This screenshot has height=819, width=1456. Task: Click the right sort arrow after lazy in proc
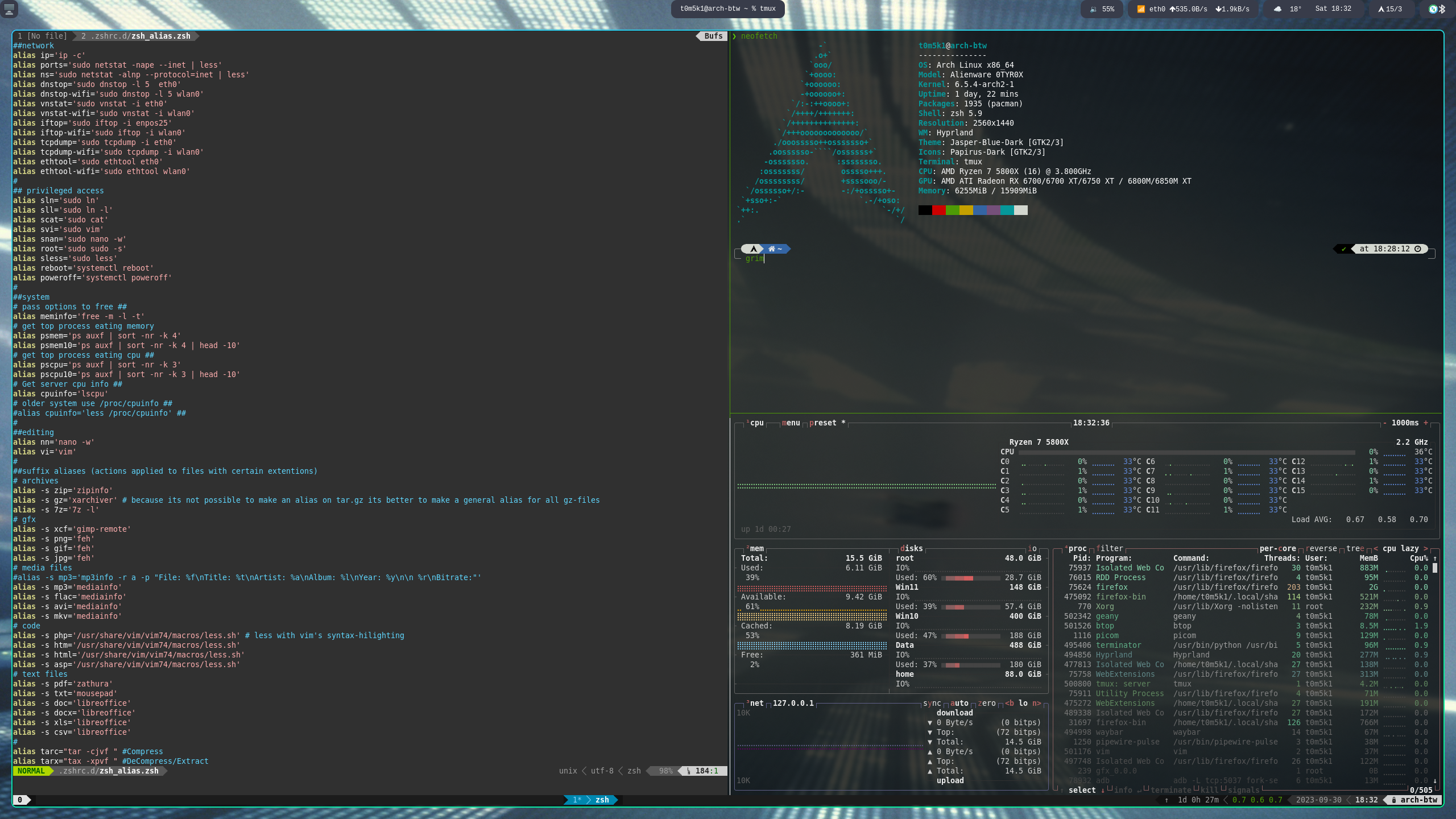coord(1426,548)
